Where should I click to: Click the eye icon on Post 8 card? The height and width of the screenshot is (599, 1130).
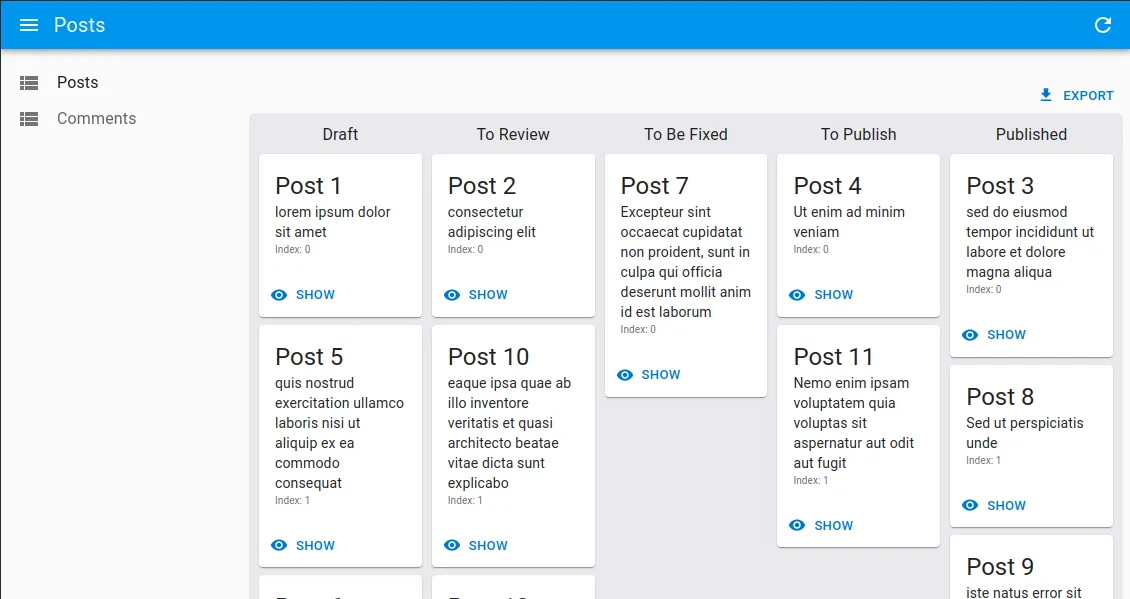[970, 505]
